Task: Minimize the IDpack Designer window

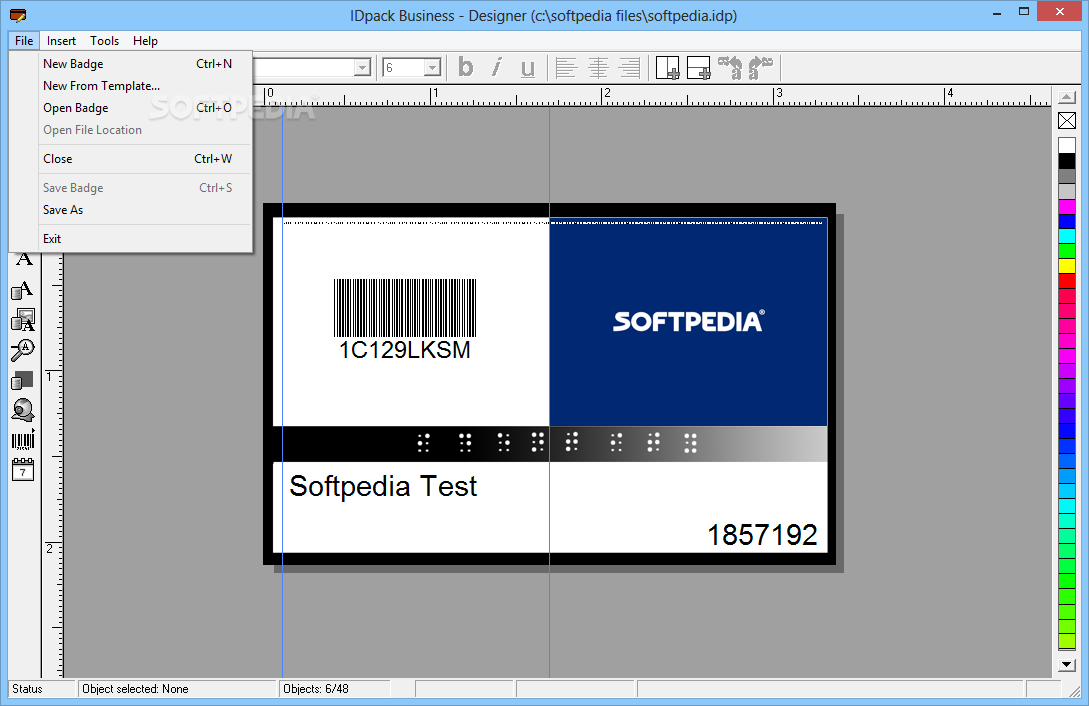Action: tap(997, 12)
